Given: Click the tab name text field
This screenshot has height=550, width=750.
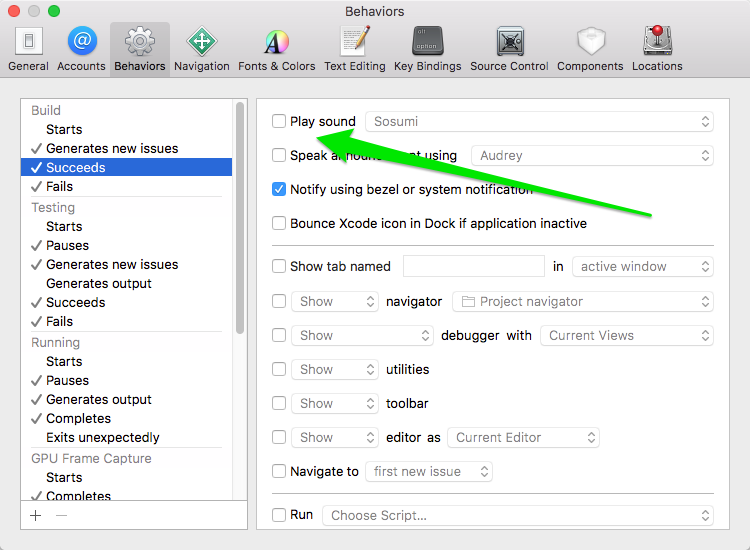Looking at the screenshot, I should 474,266.
